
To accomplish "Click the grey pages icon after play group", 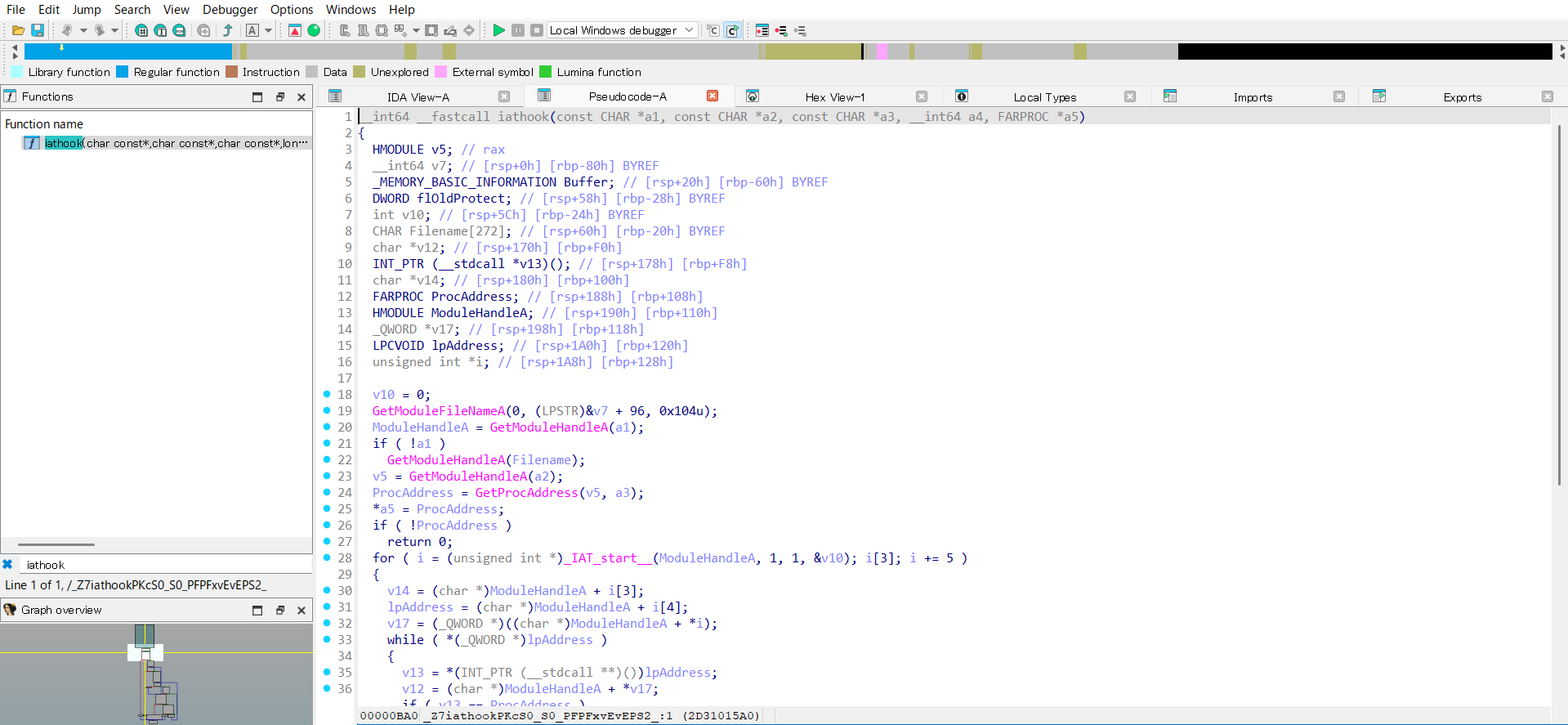I will [x=345, y=30].
